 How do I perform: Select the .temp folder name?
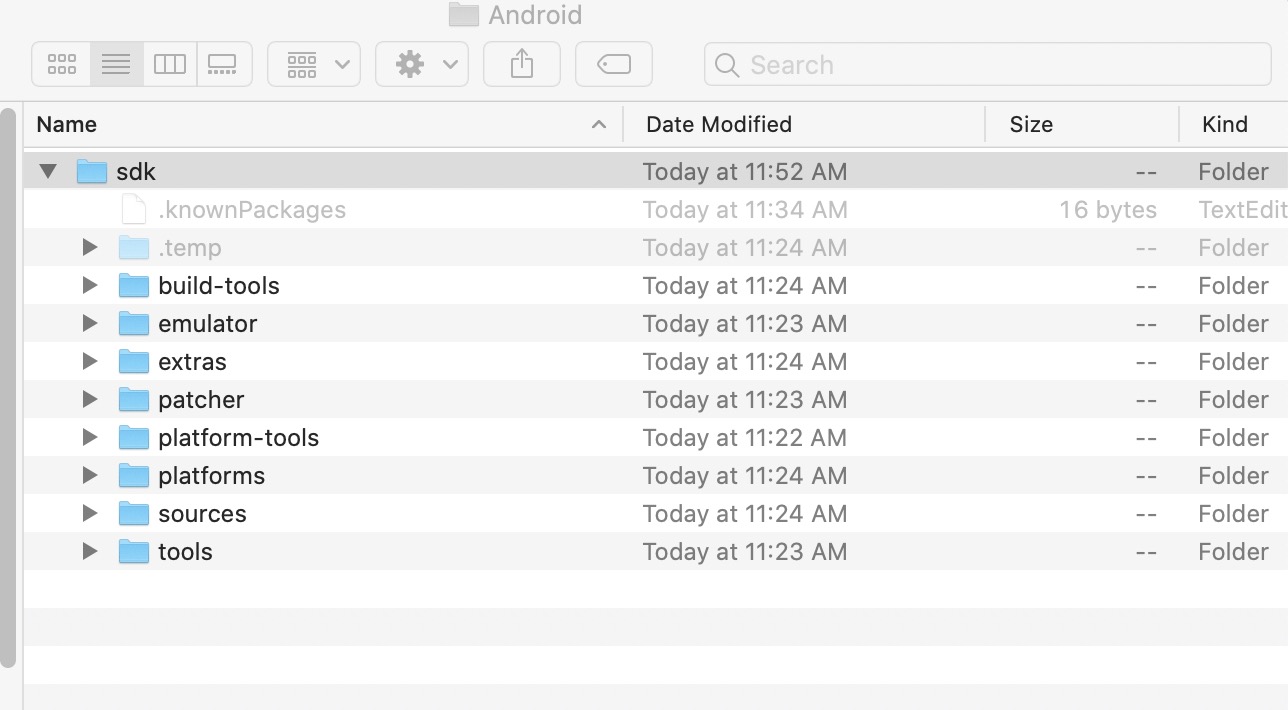(190, 248)
